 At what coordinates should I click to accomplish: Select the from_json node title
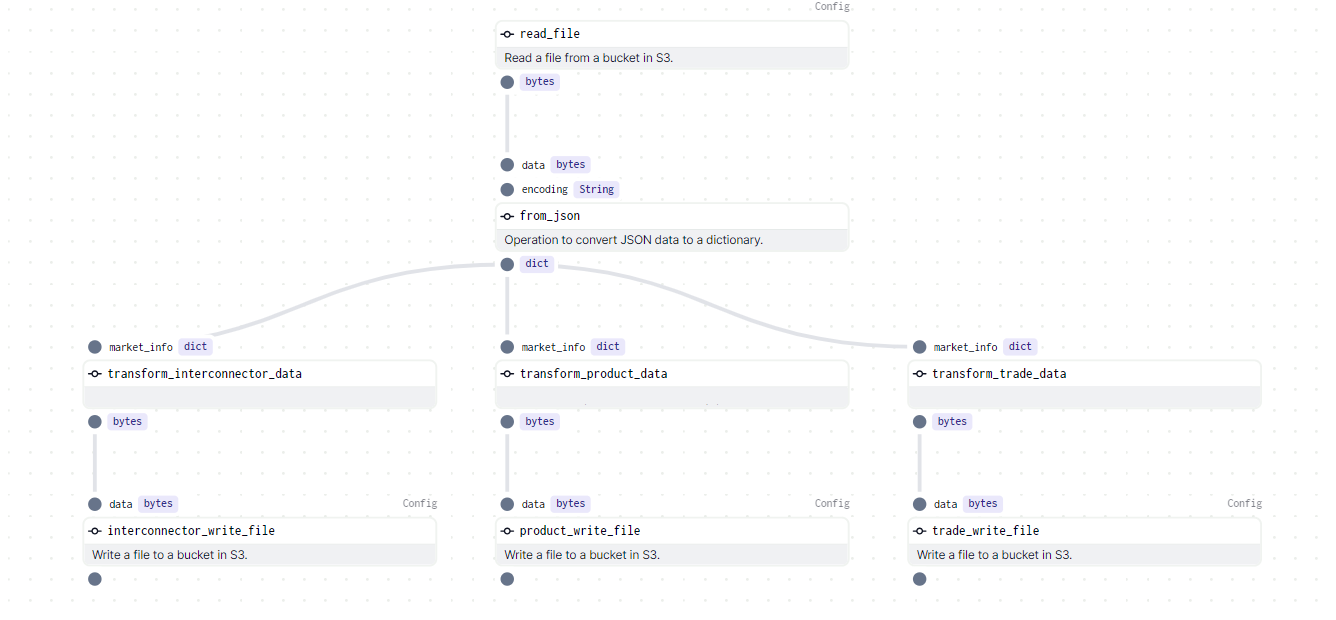tap(549, 215)
